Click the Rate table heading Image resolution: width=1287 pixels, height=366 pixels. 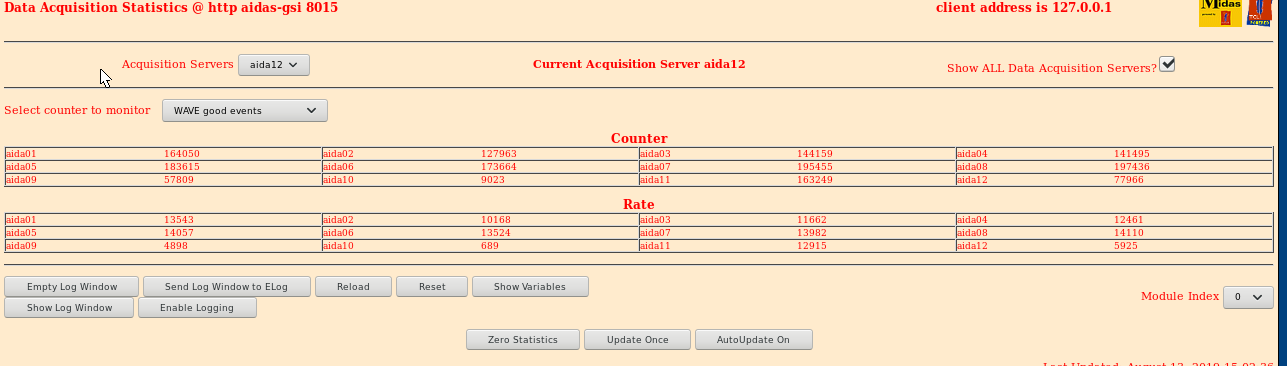click(639, 204)
